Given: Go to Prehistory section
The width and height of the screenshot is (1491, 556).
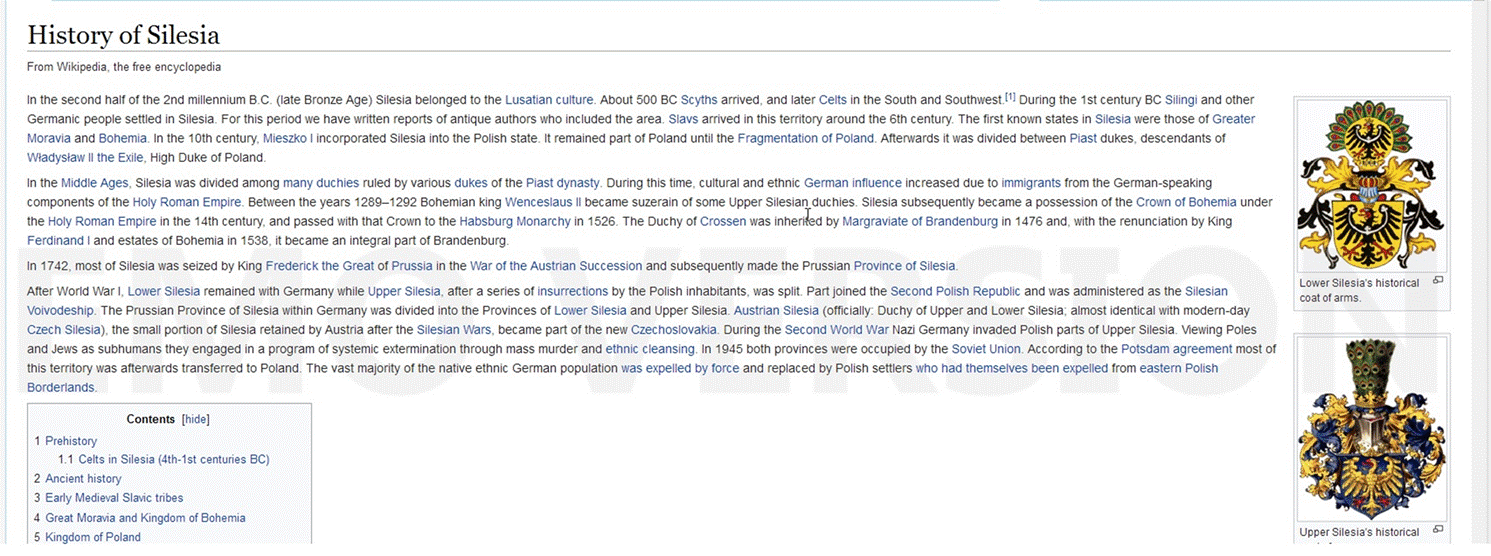Looking at the screenshot, I should coord(71,441).
